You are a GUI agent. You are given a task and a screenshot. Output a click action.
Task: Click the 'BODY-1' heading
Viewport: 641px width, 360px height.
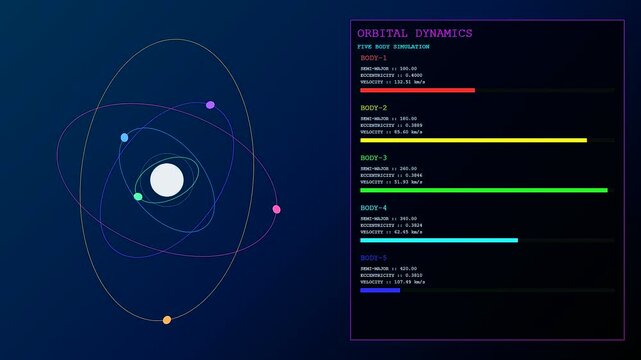pos(373,58)
